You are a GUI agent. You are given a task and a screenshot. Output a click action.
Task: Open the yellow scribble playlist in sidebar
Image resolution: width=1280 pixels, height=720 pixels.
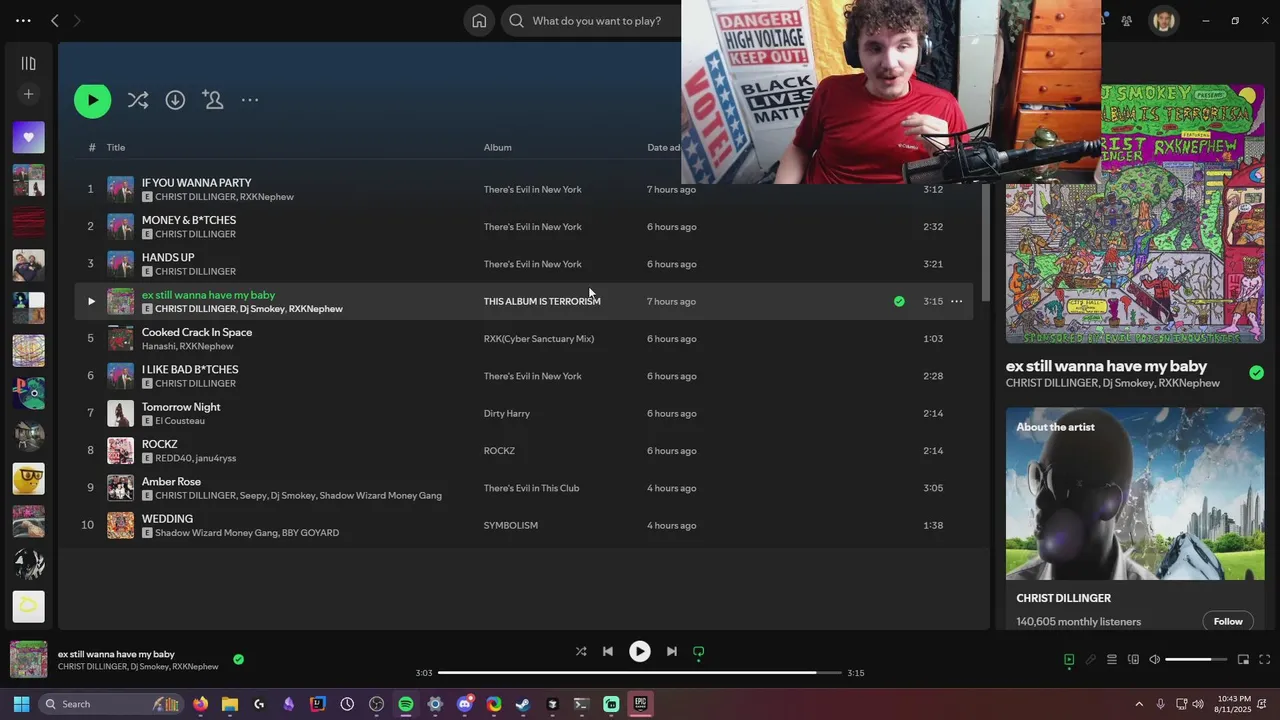coord(28,606)
